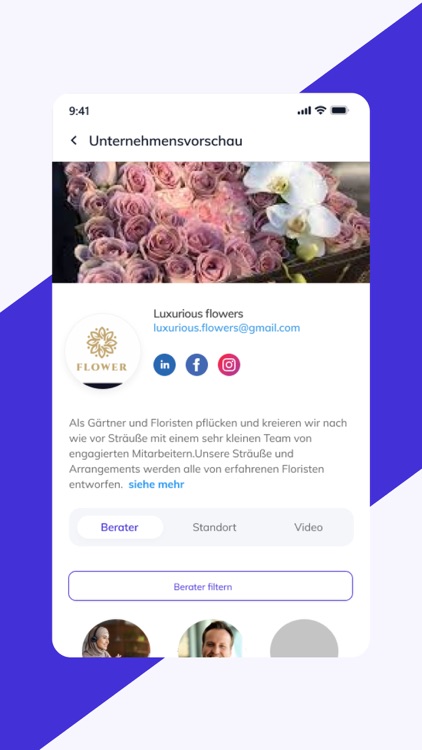
Task: Switch to the Video tab
Action: (x=308, y=527)
